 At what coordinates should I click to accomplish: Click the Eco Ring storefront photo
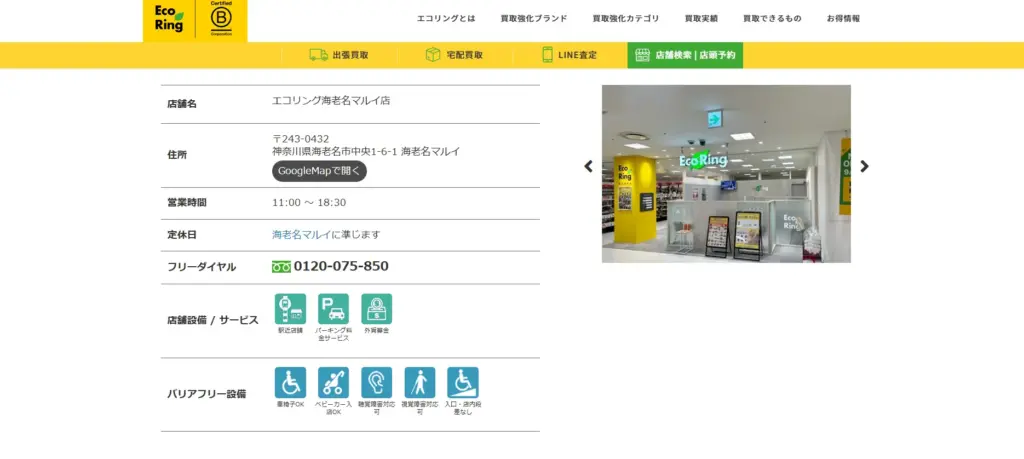pos(726,174)
